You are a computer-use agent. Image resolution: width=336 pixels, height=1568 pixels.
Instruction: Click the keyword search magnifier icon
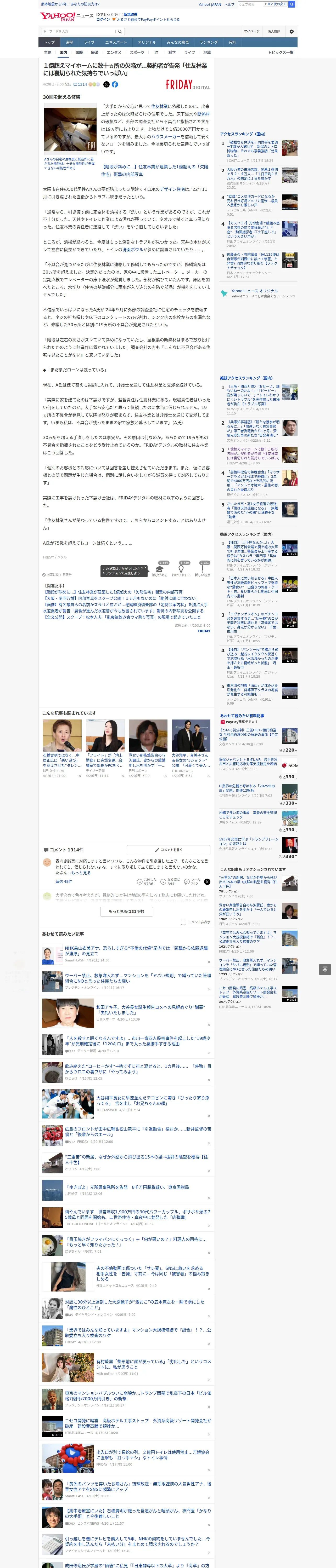click(x=120, y=31)
